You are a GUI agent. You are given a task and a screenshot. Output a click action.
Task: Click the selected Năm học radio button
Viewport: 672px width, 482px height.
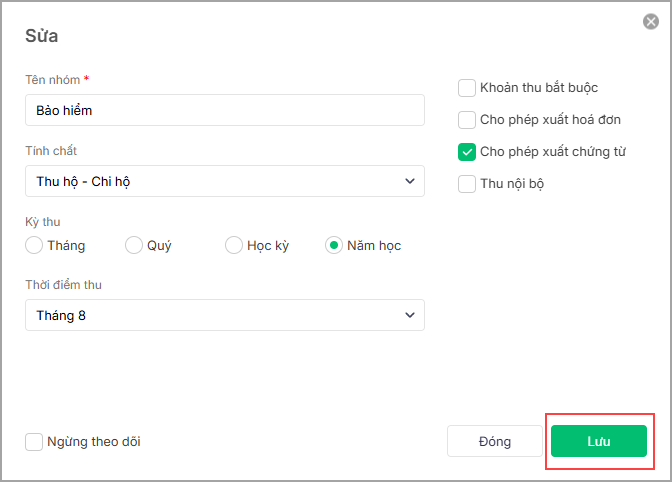coord(334,245)
